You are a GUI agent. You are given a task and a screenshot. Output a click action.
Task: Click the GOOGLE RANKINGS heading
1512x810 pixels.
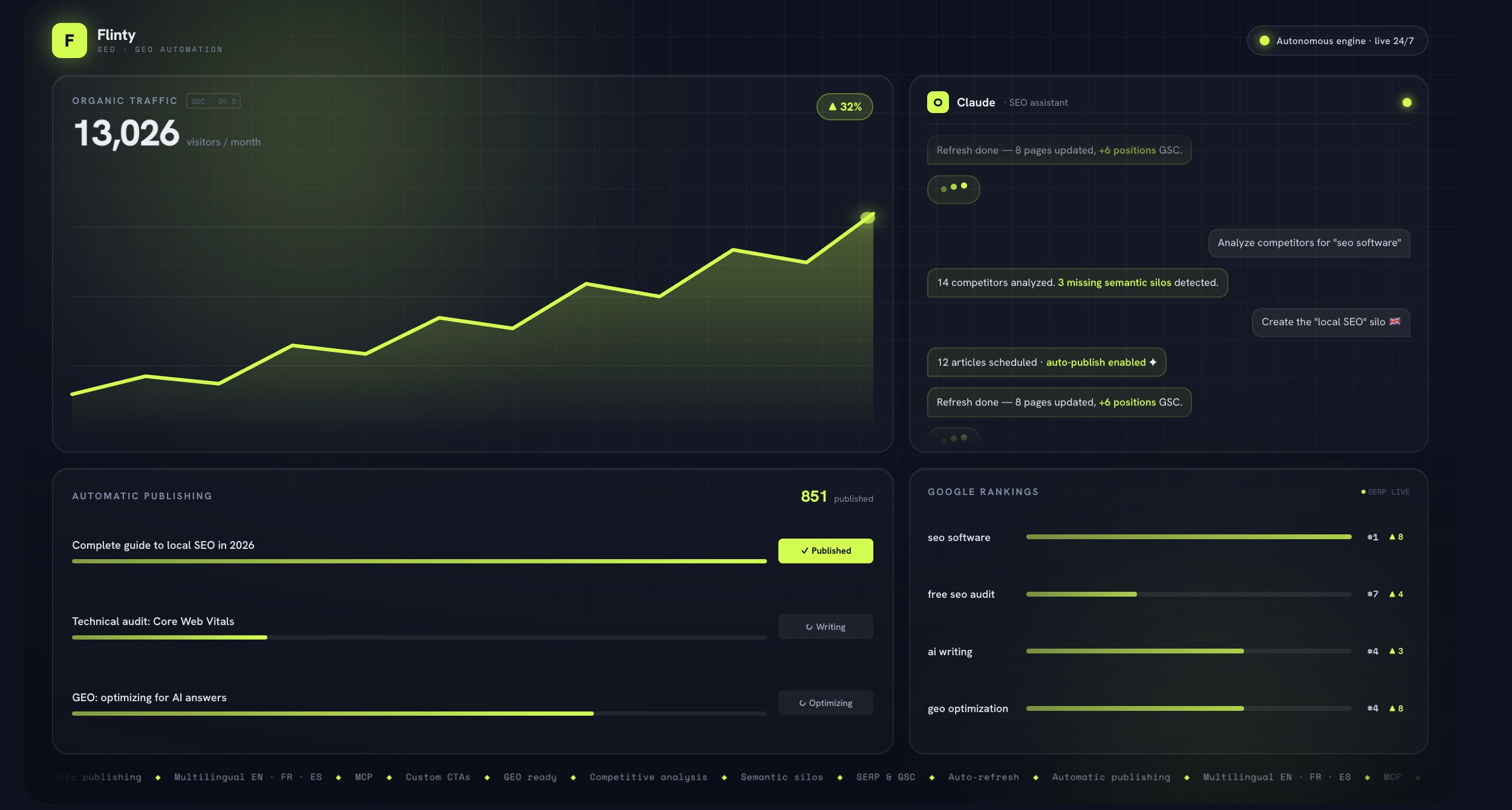pyautogui.click(x=983, y=492)
